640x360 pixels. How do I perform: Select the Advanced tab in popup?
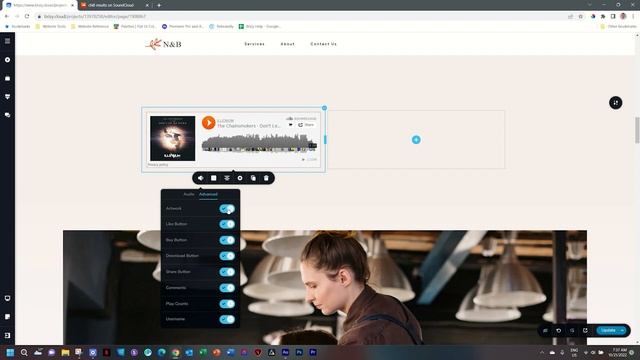click(x=208, y=194)
